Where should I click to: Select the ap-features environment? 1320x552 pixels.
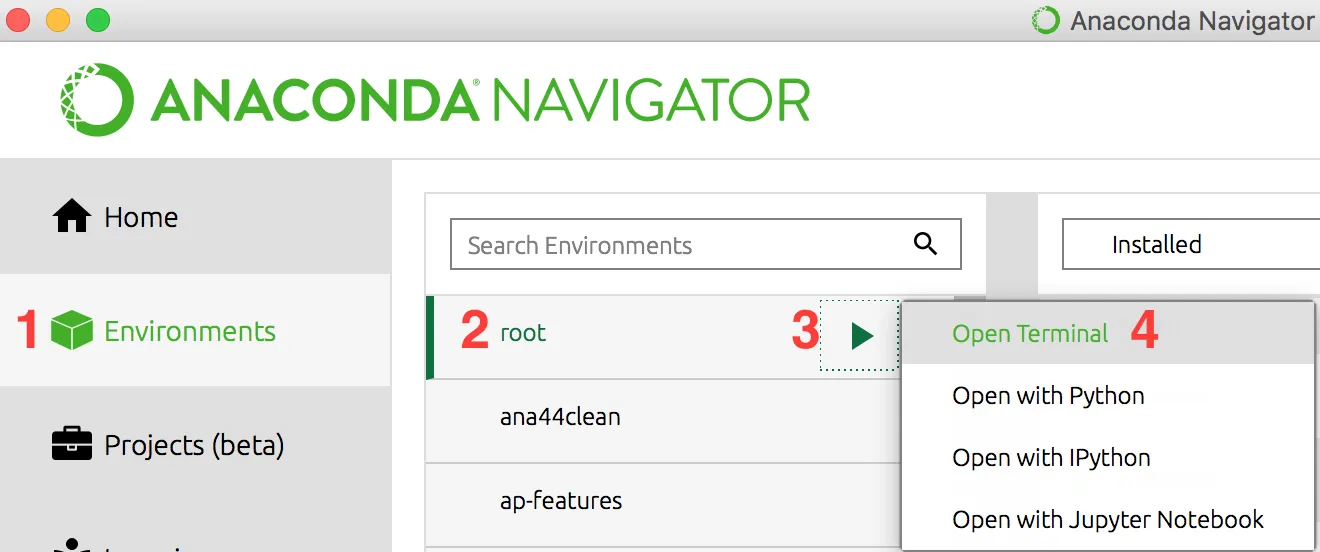point(561,500)
